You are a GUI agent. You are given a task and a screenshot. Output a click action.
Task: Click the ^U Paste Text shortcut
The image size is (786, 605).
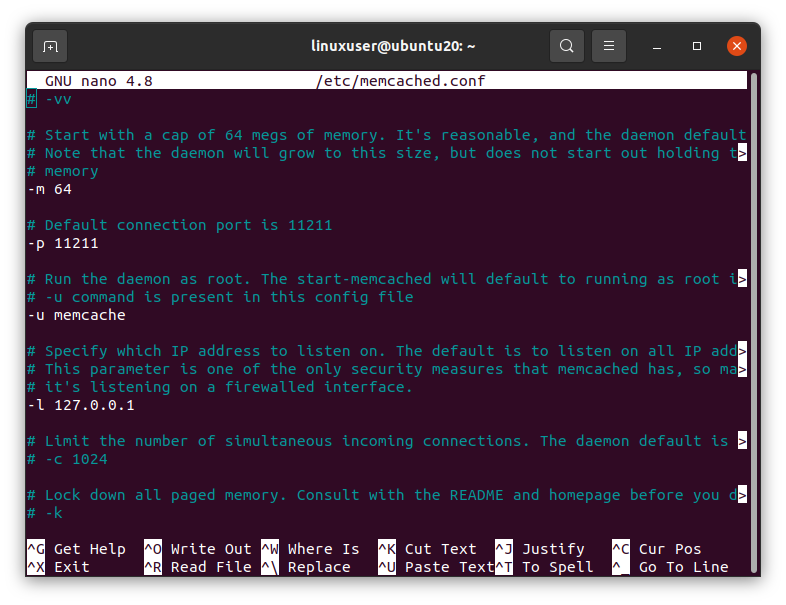(x=436, y=567)
